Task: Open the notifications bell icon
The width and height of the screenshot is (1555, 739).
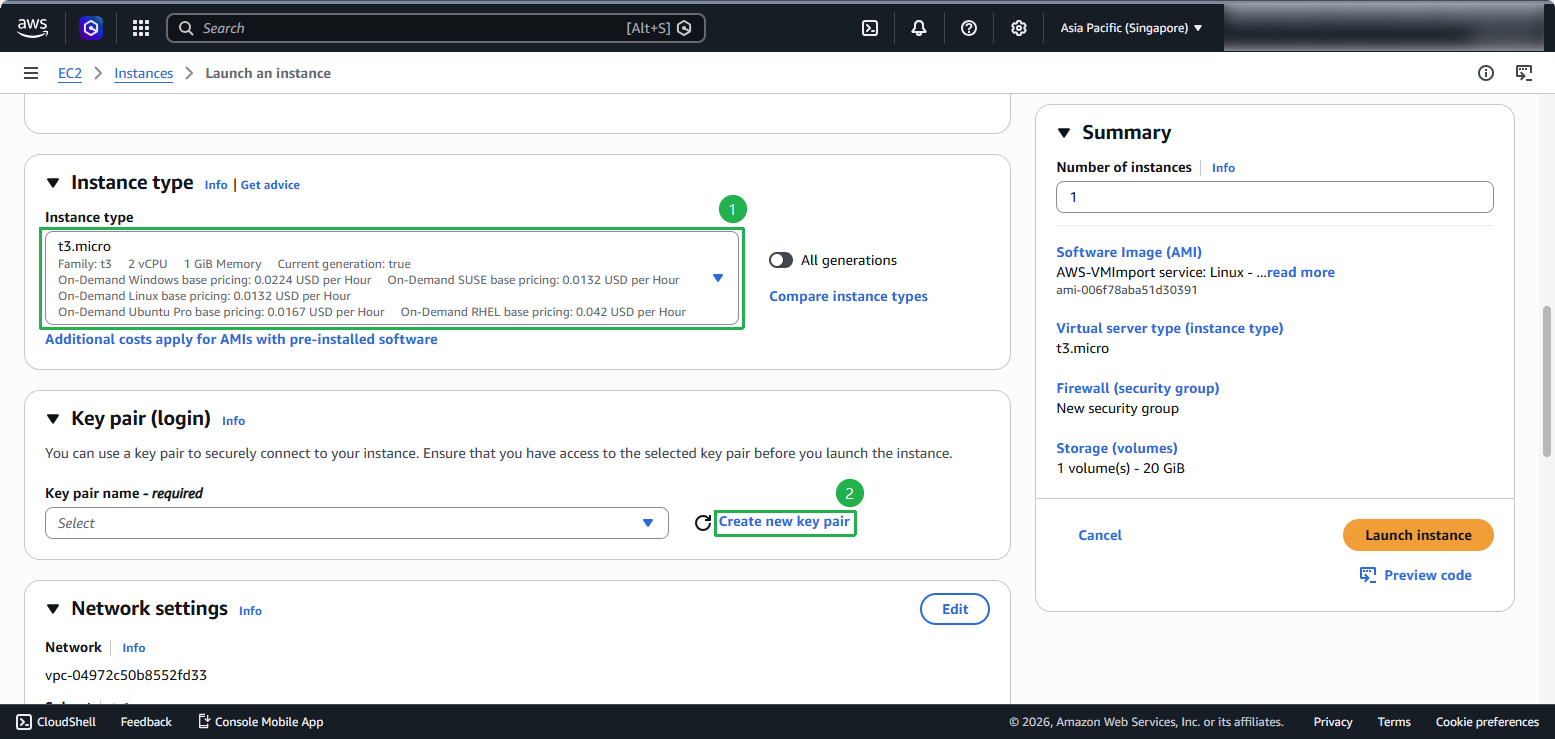Action: (x=919, y=28)
